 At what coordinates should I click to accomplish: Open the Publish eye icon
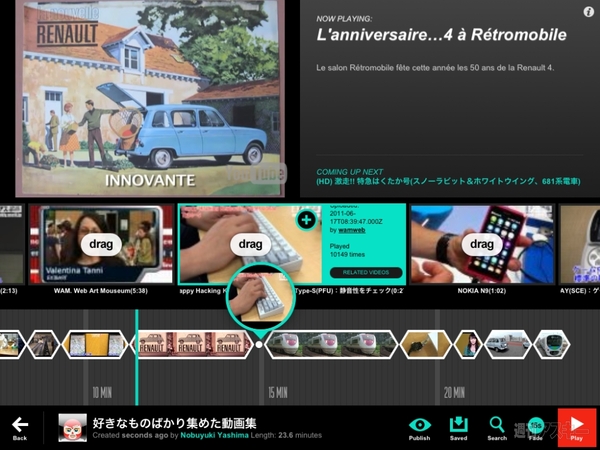point(420,428)
